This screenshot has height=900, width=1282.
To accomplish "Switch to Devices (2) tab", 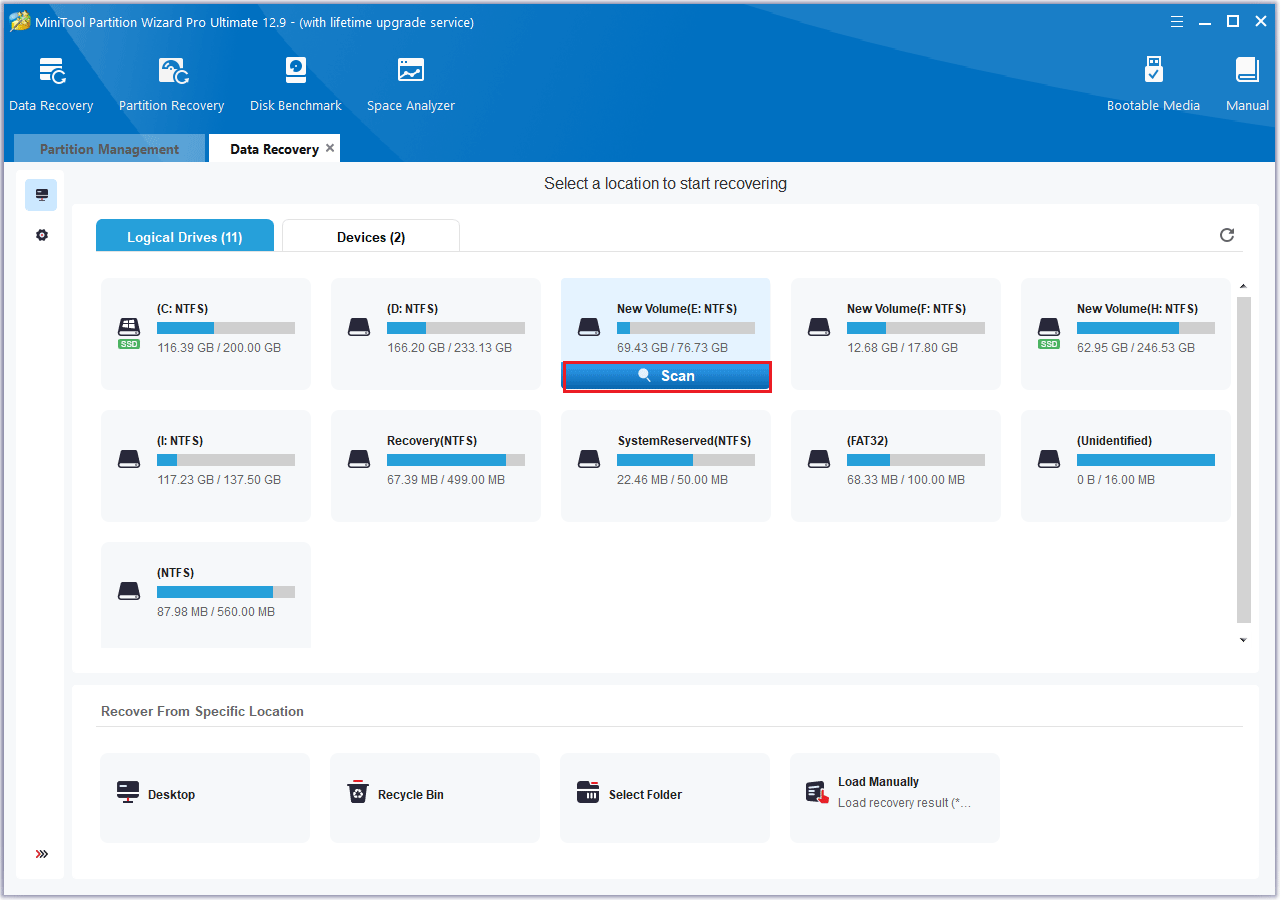I will (x=371, y=237).
